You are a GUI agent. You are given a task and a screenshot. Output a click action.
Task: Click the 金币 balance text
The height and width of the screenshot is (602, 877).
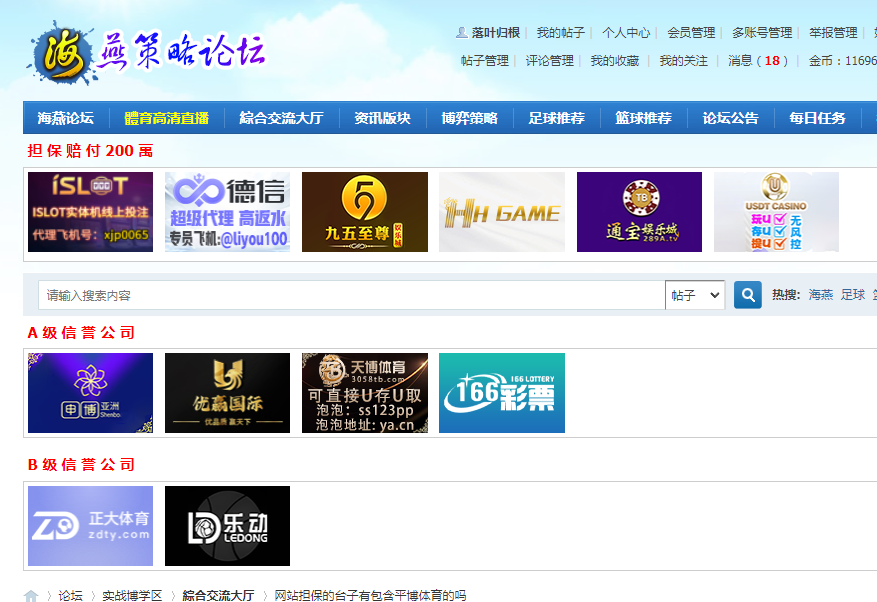tap(842, 60)
